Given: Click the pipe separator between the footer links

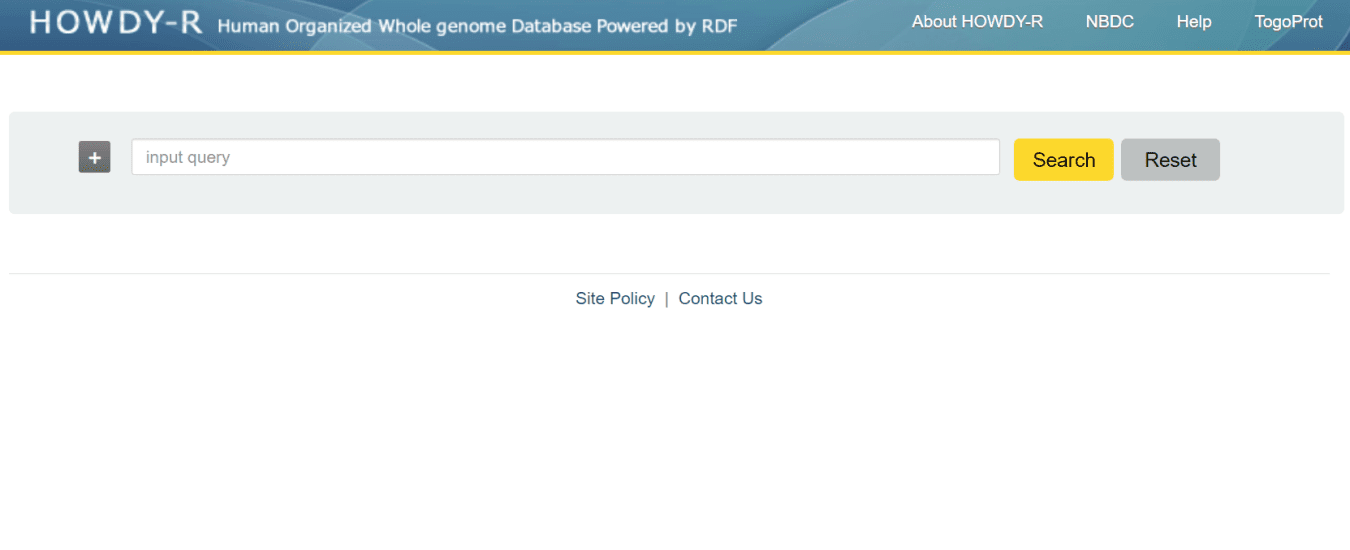Looking at the screenshot, I should tap(667, 299).
